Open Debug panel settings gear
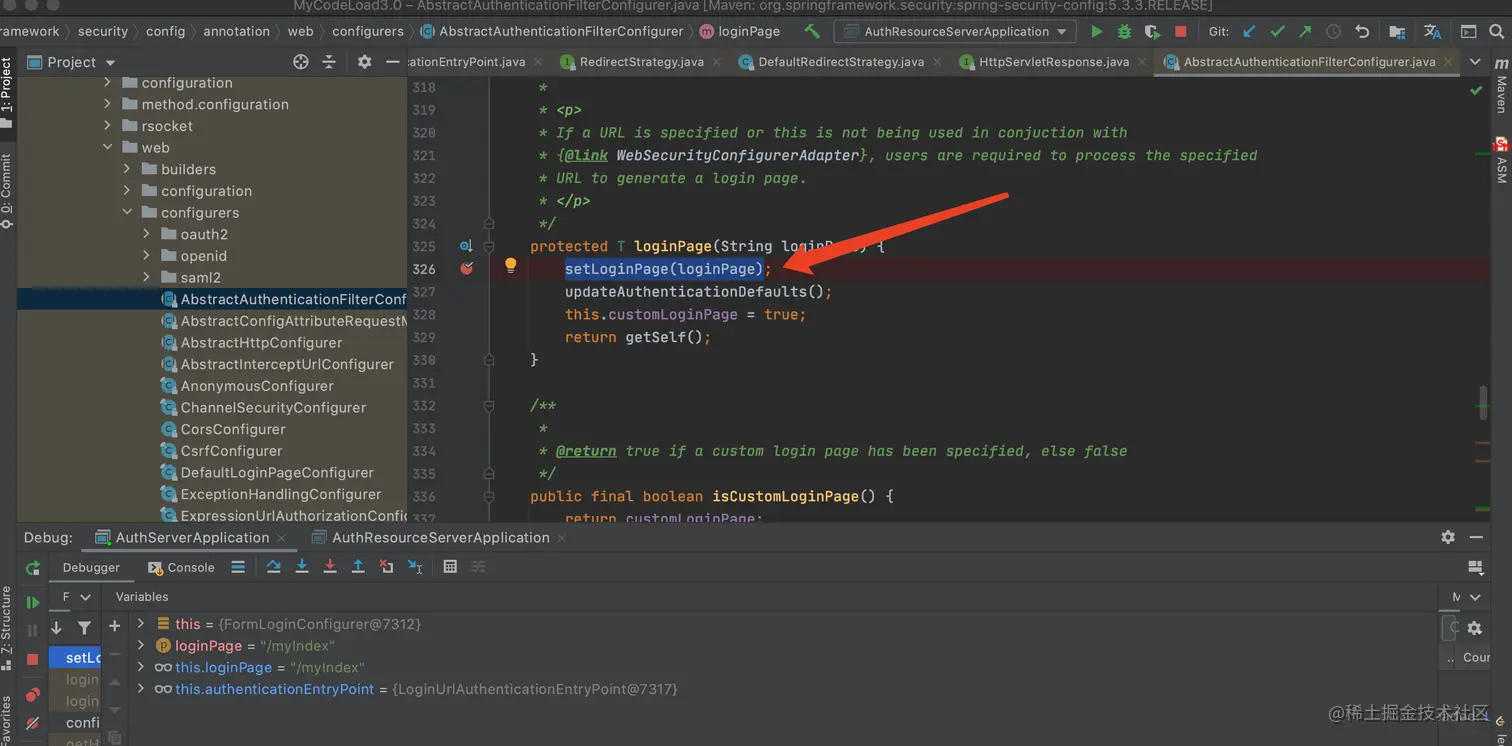Image resolution: width=1512 pixels, height=746 pixels. point(1448,537)
